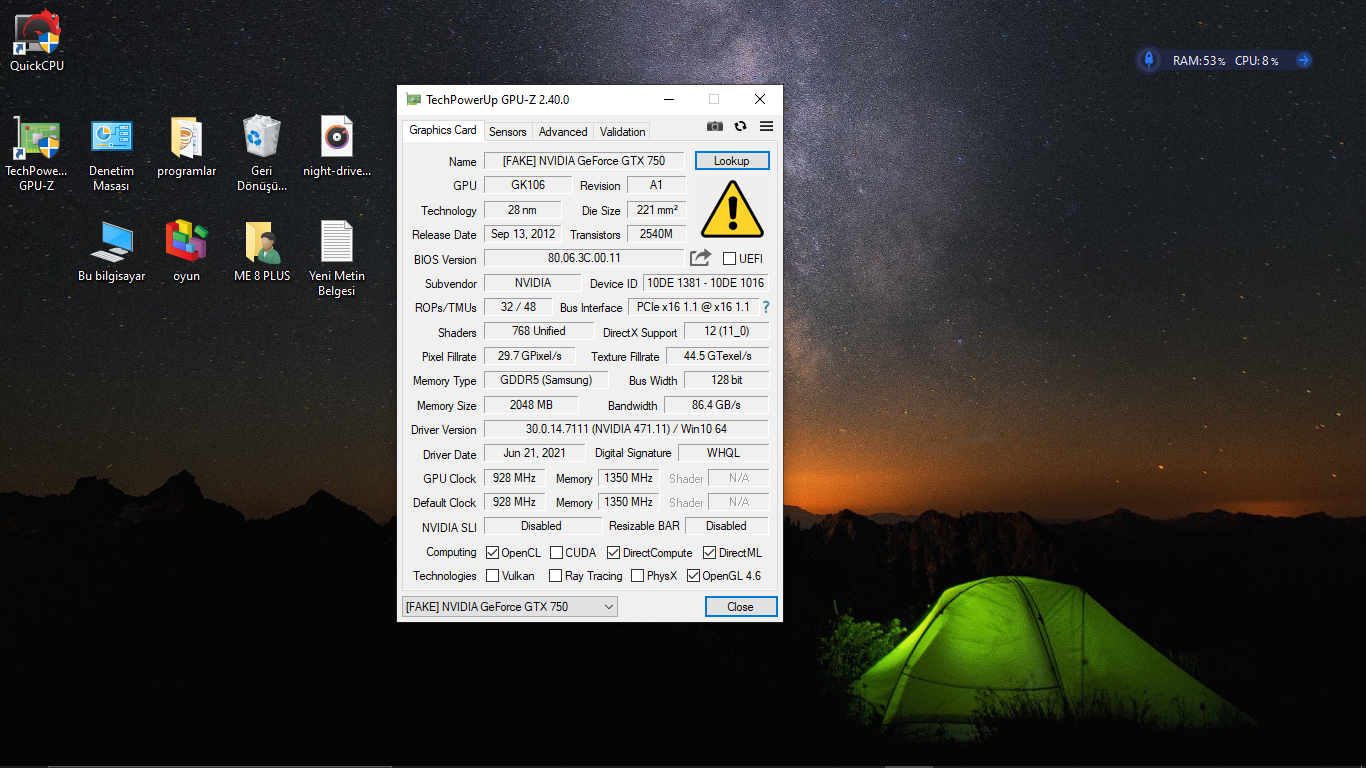Open the Geri Dönüşüm recycle bin

(x=262, y=153)
